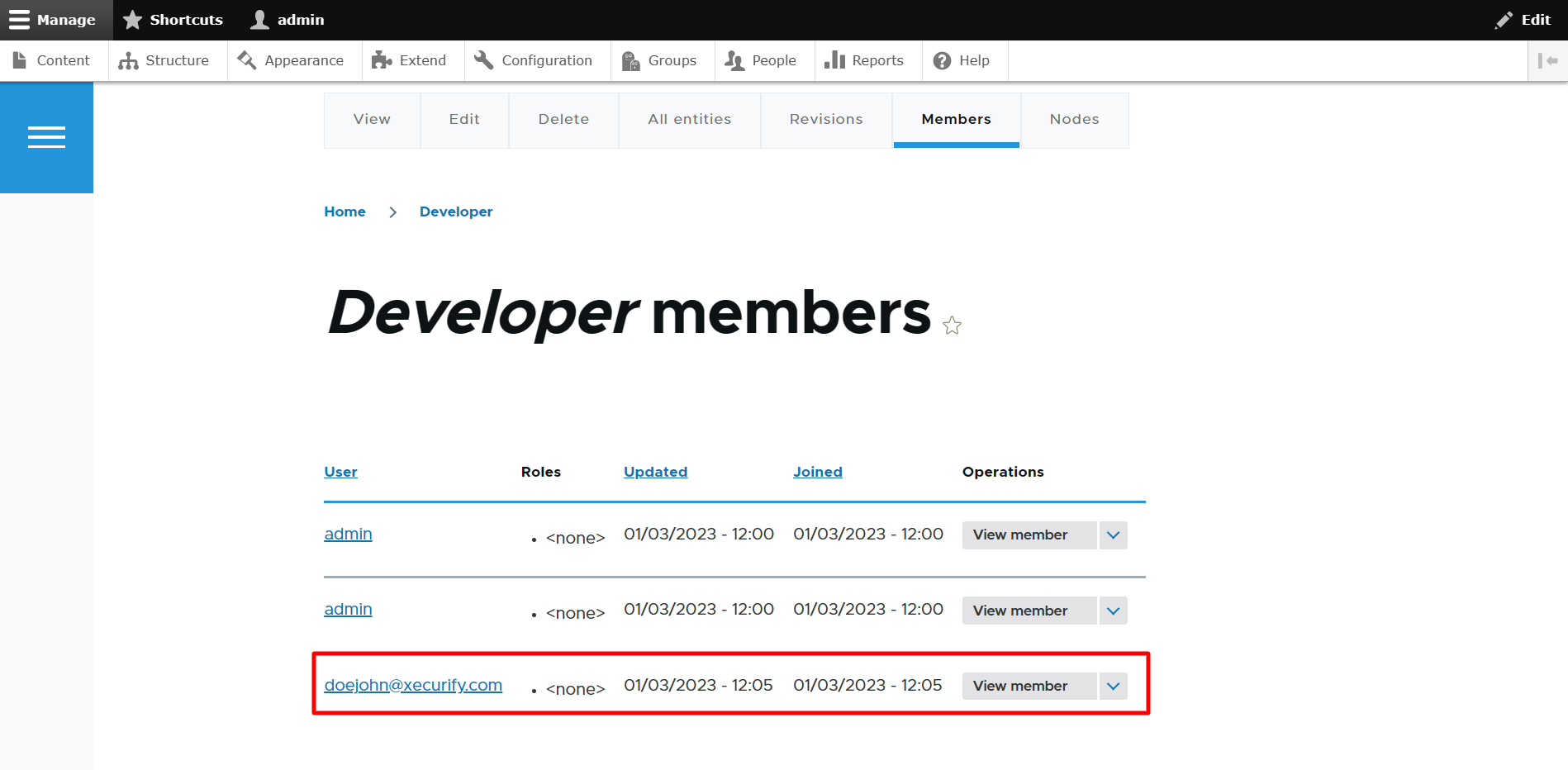Click the Groups icon in admin toolbar
Viewport: 1568px width, 770px height.
pos(631,60)
